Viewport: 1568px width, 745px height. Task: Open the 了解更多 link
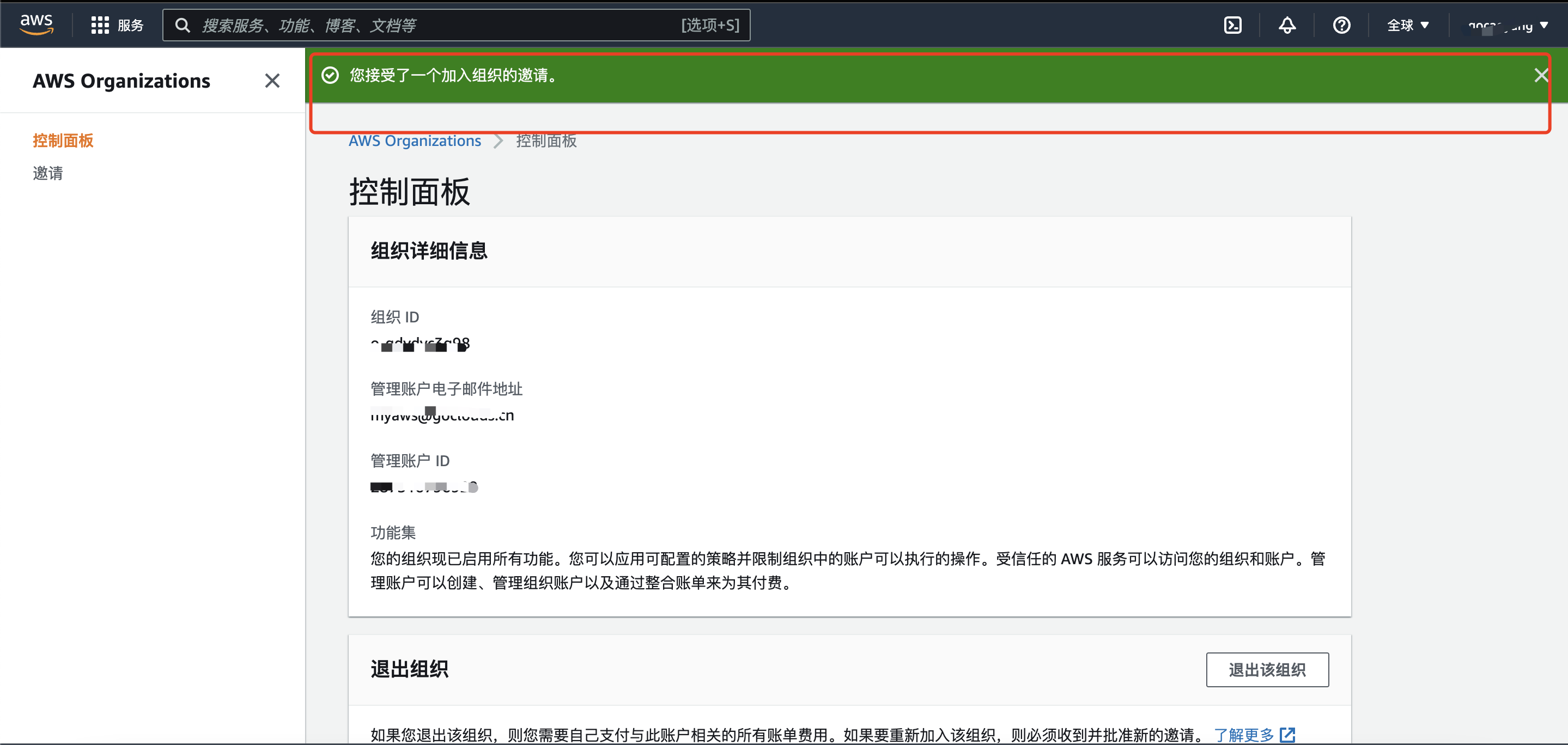pyautogui.click(x=1244, y=735)
